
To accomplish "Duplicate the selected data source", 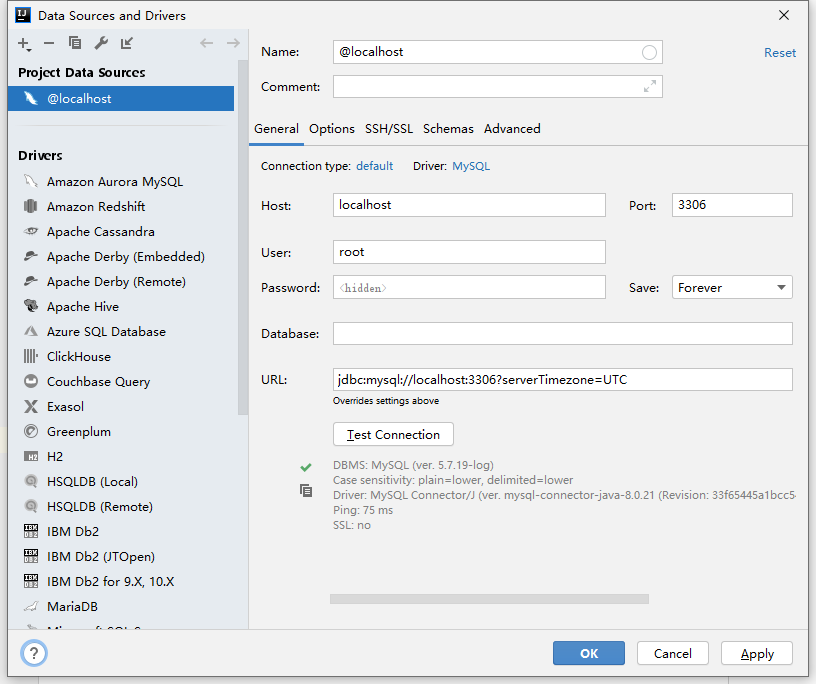I will click(75, 43).
